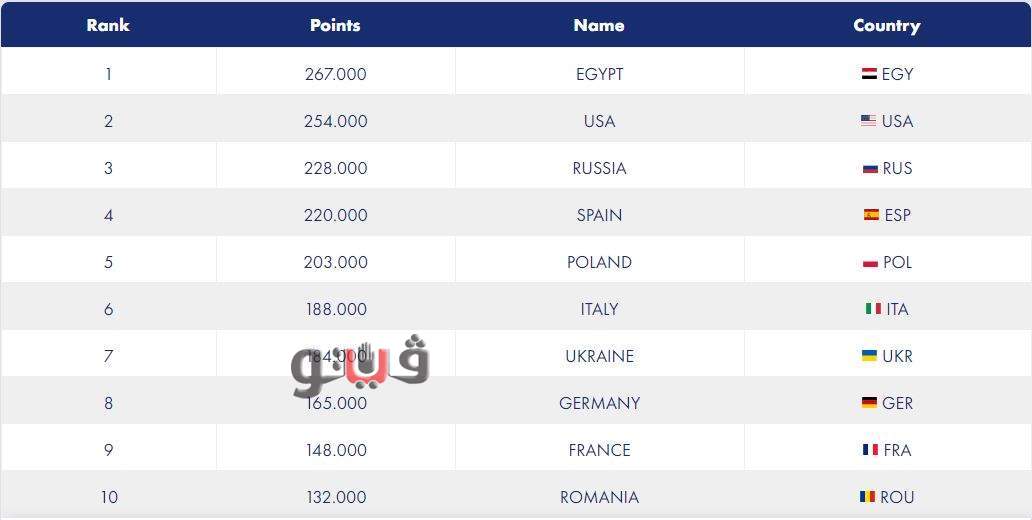Click the Ukraine flag icon
This screenshot has height=520, width=1032.
869,356
